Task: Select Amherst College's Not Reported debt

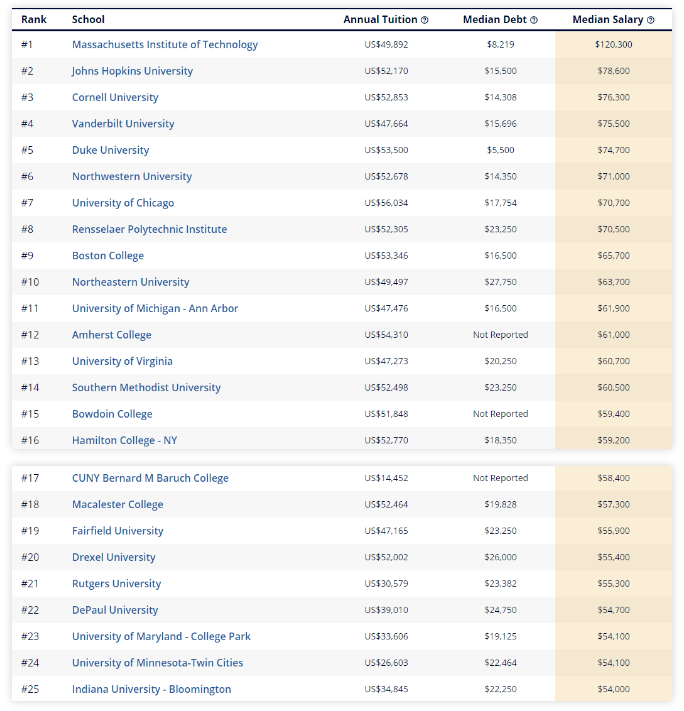Action: 500,335
